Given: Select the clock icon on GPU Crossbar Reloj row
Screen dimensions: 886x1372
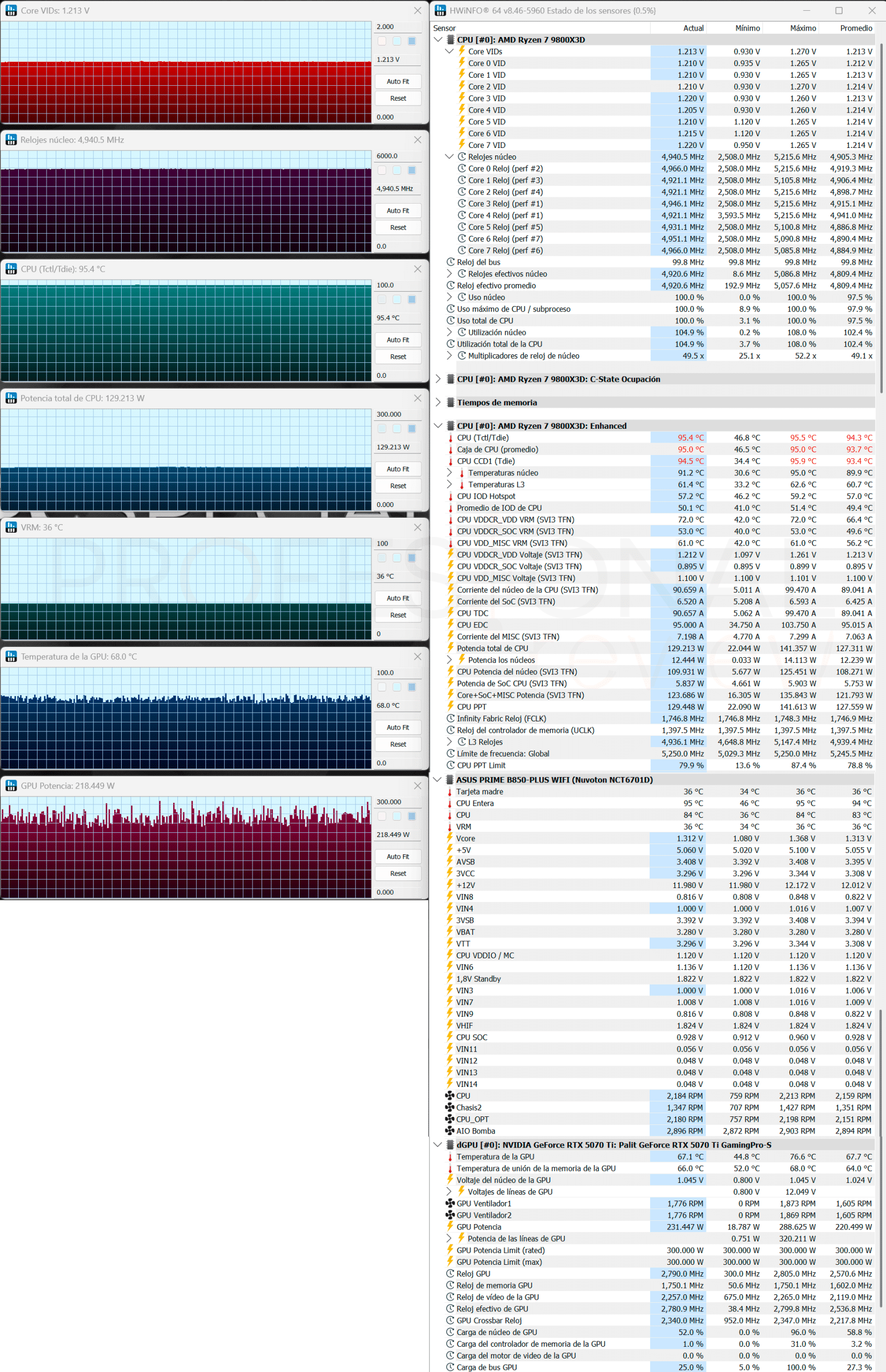Looking at the screenshot, I should pyautogui.click(x=450, y=1320).
